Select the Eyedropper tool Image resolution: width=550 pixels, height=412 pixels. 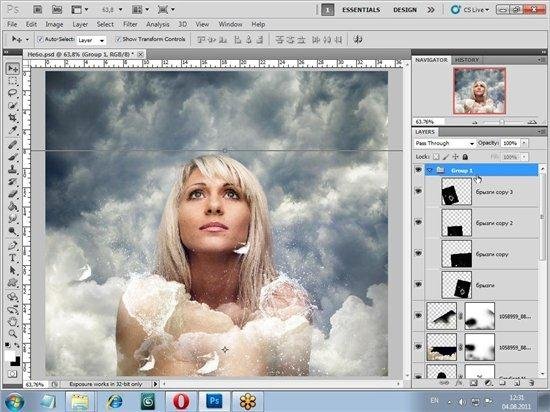coord(13,130)
